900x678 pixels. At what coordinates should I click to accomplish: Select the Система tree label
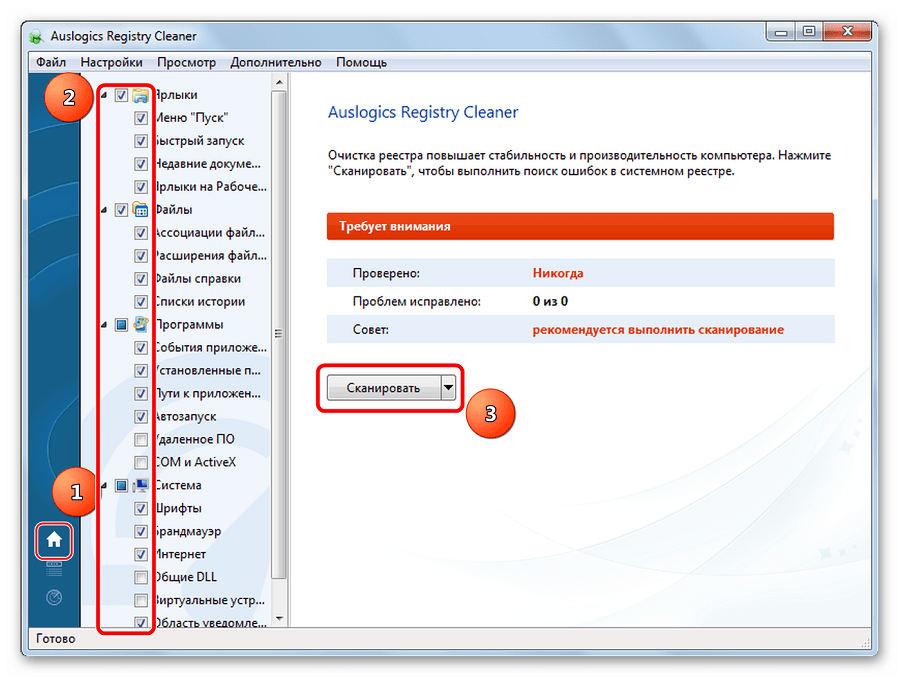[179, 486]
